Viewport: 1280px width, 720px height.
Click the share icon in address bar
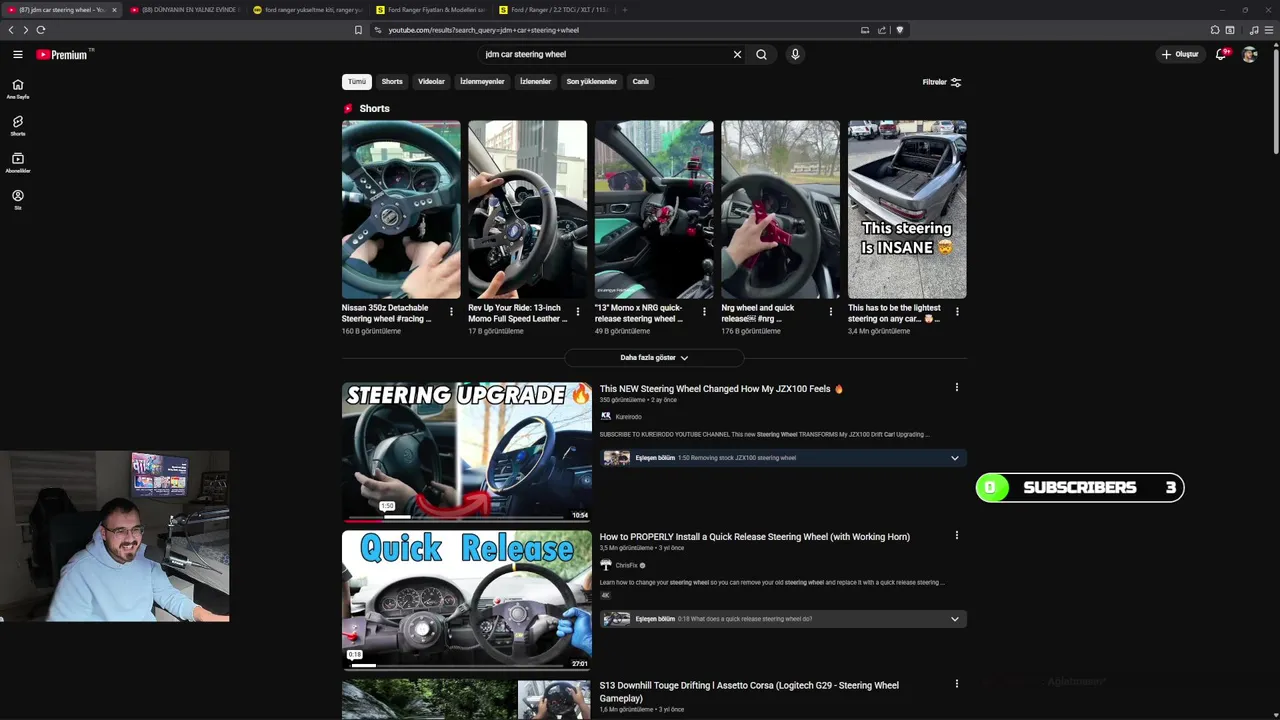click(882, 30)
